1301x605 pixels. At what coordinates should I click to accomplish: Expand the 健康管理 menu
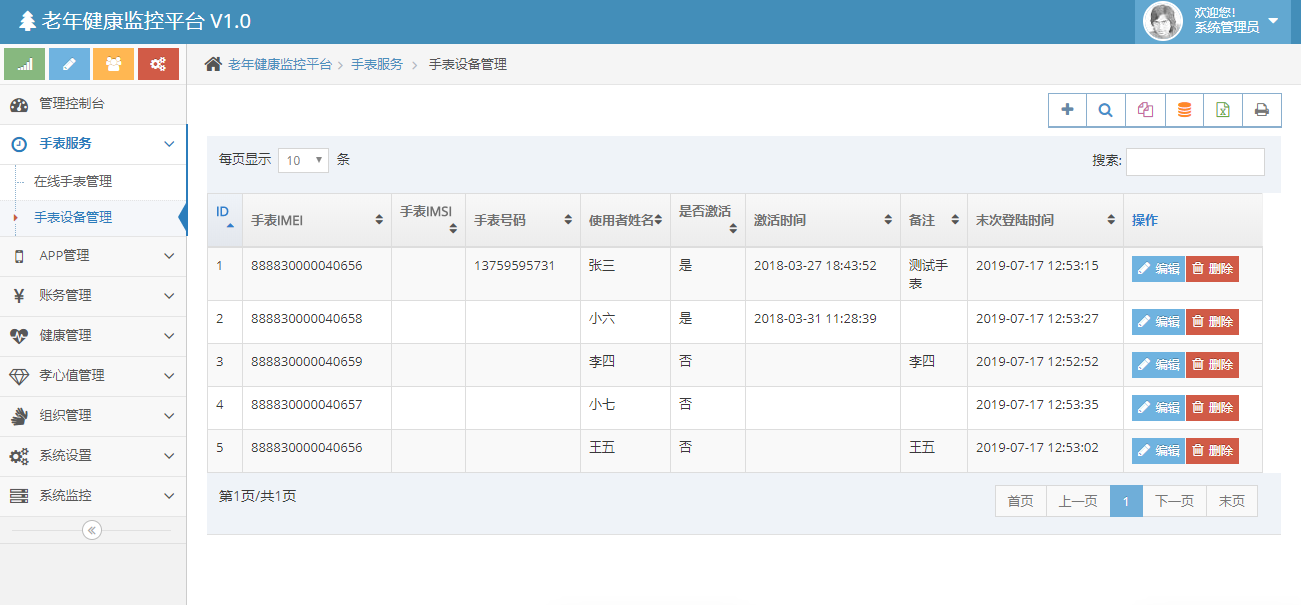[93, 336]
